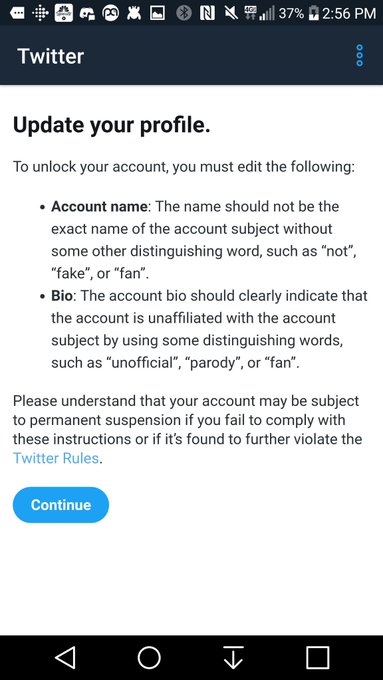Image resolution: width=383 pixels, height=680 pixels.
Task: Open the Twitter Rules link
Action: [56, 458]
